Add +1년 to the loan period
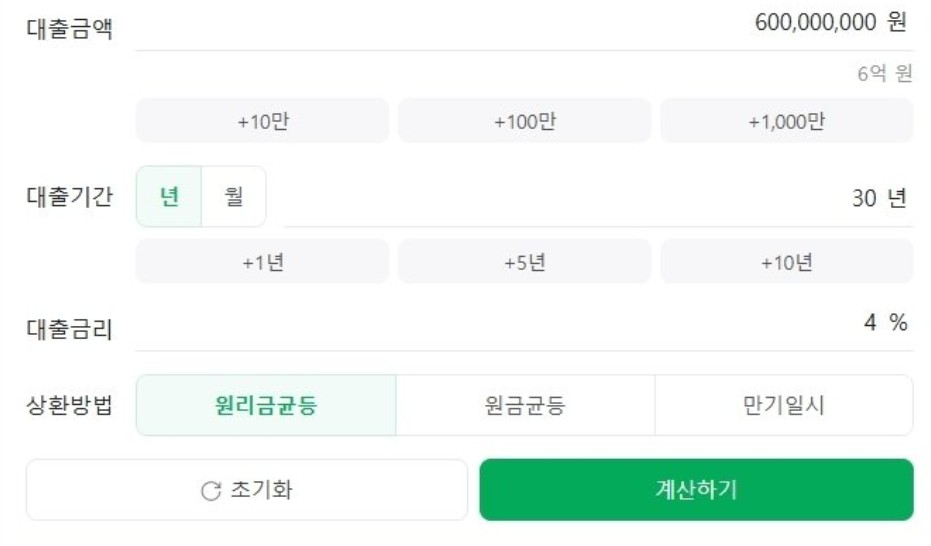This screenshot has height=546, width=931. (x=262, y=262)
